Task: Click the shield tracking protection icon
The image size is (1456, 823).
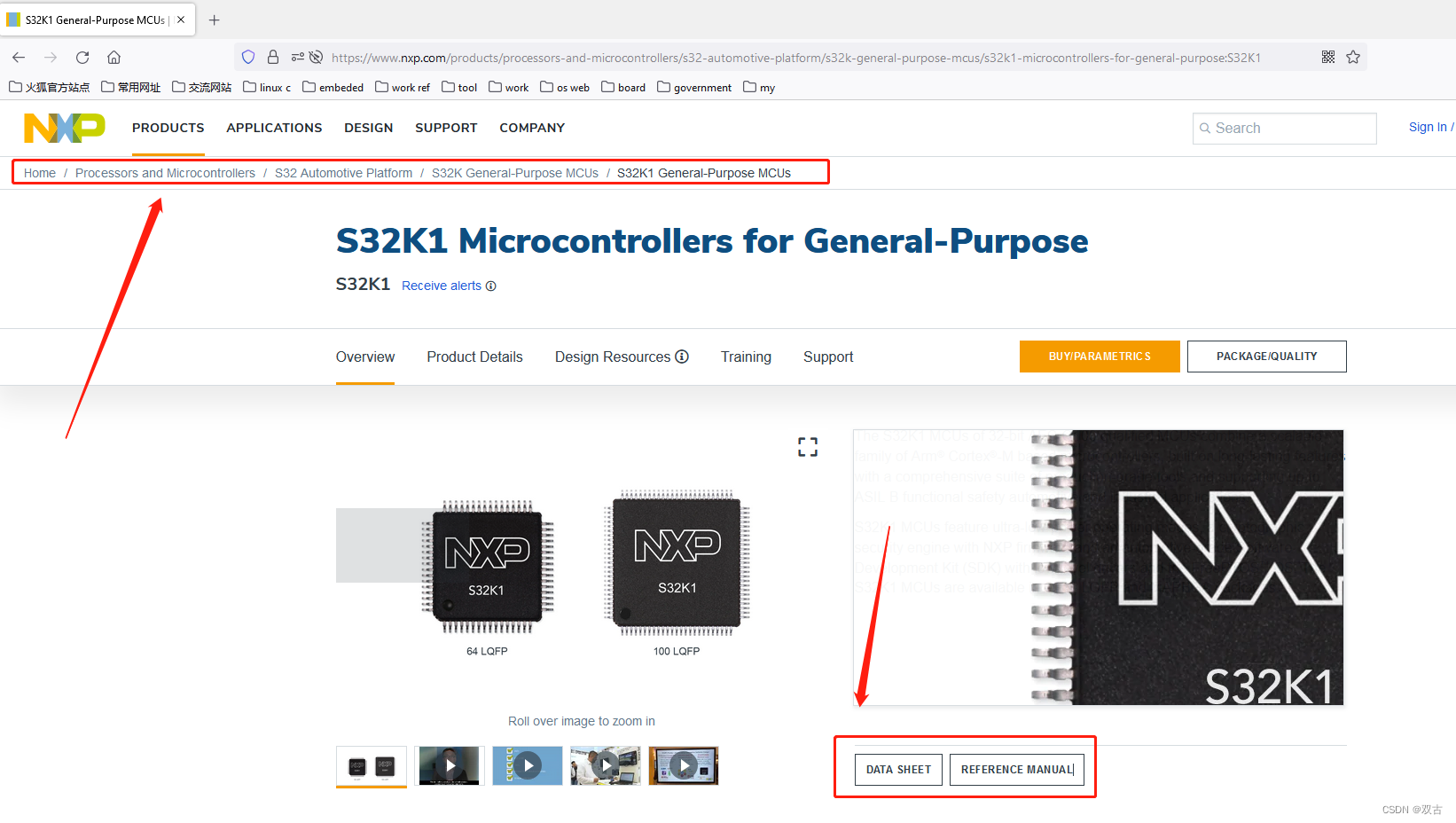Action: [248, 57]
